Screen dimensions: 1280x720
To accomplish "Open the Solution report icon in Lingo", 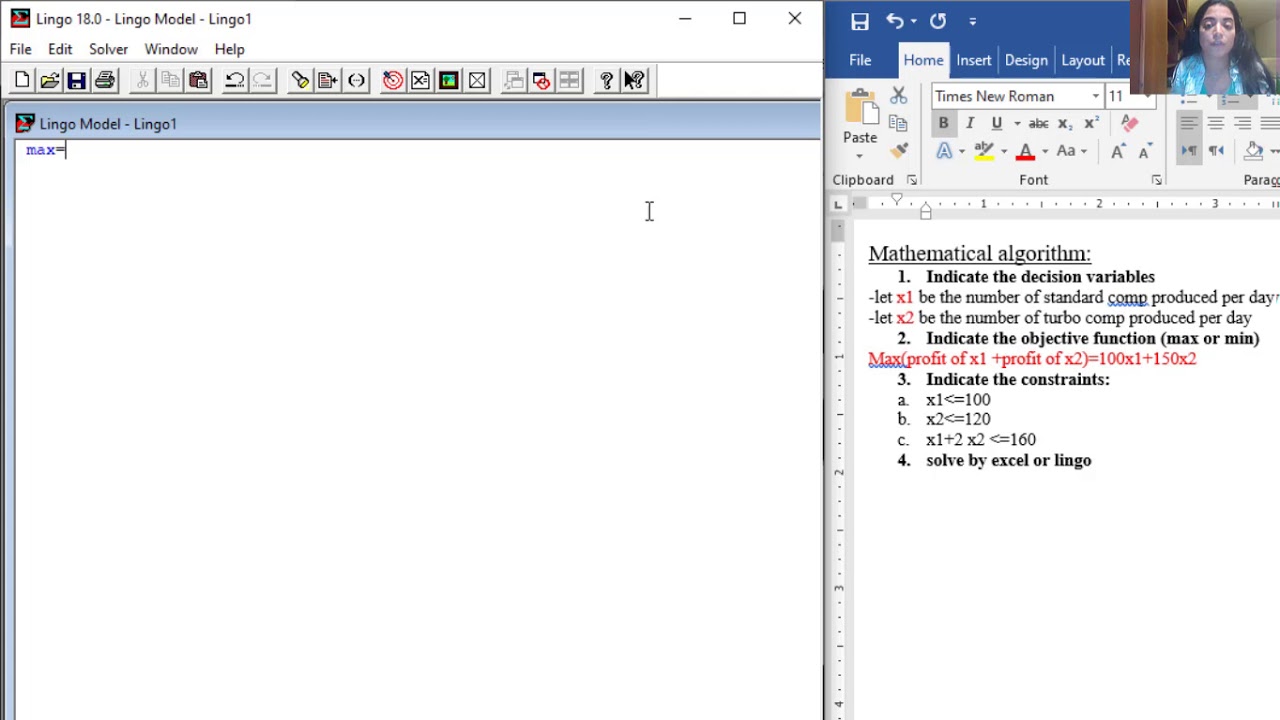I will 420,81.
